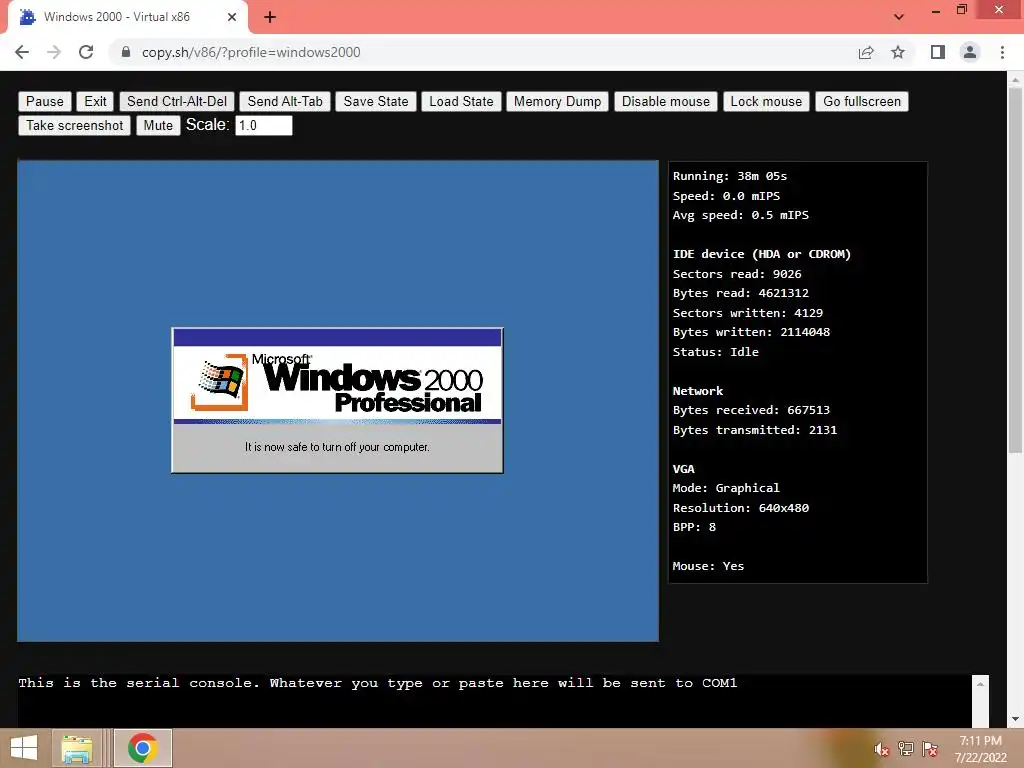Click the 'Bytes received: 667513' text
Viewport: 1024px width, 768px height.
(x=751, y=410)
